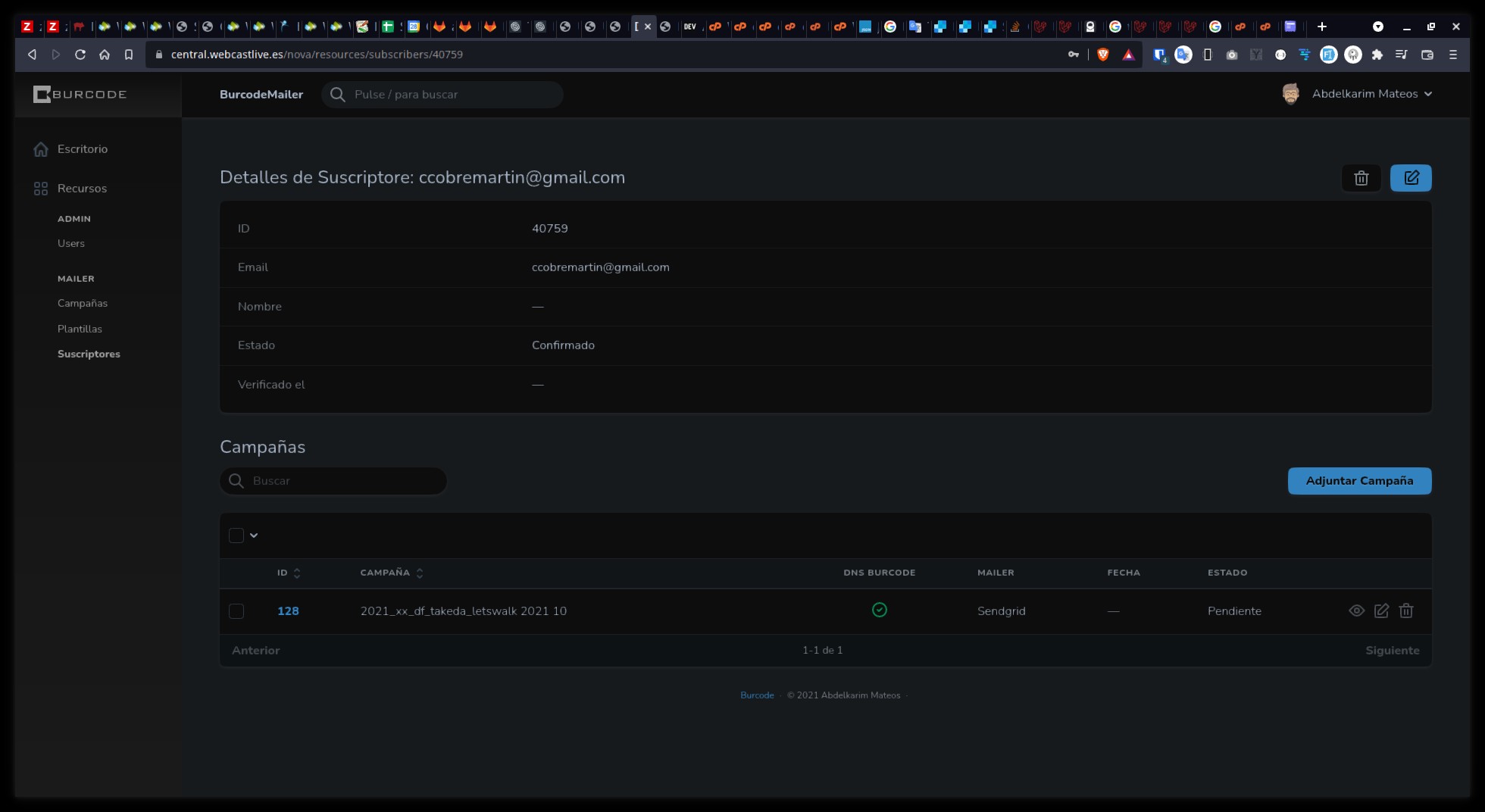The width and height of the screenshot is (1485, 812).
Task: Tick checkbox for campaign 128 row
Action: pos(236,611)
